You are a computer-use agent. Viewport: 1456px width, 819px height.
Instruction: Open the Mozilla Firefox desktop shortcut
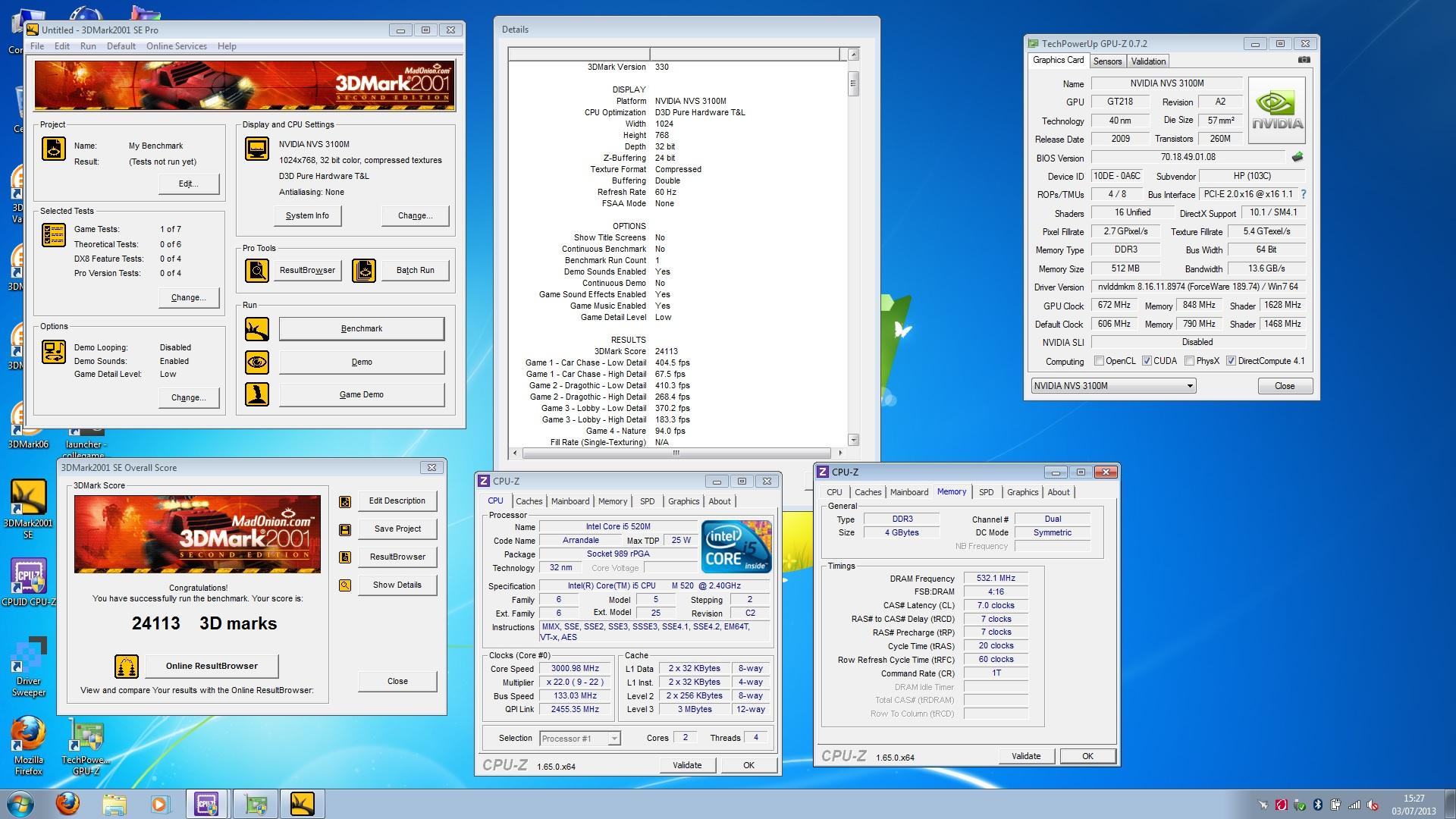pos(29,746)
